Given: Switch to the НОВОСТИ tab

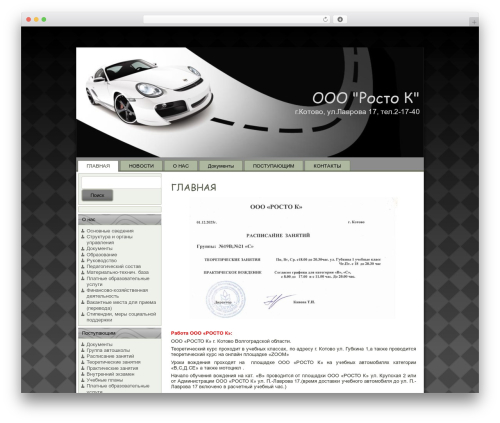Looking at the screenshot, I should (x=141, y=166).
